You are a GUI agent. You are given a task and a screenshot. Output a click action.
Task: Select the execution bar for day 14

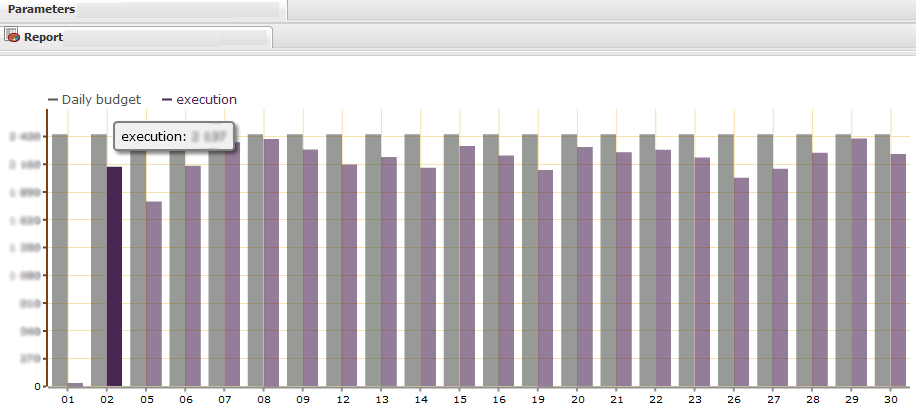click(428, 277)
